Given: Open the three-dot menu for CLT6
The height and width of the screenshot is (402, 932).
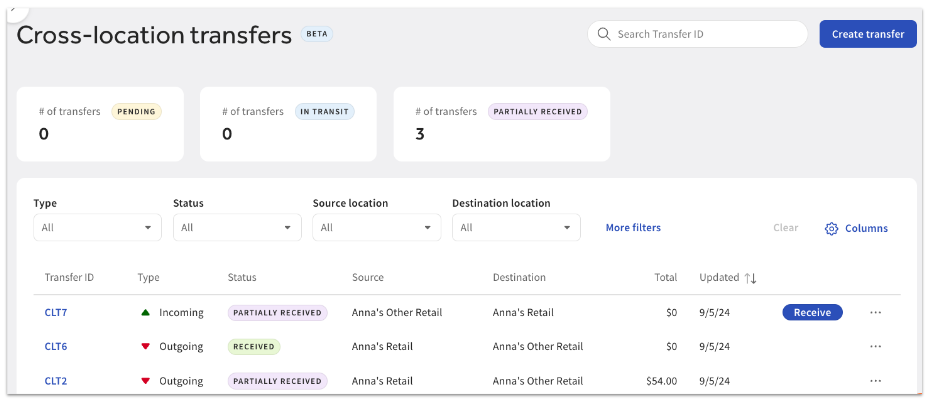Looking at the screenshot, I should click(875, 347).
